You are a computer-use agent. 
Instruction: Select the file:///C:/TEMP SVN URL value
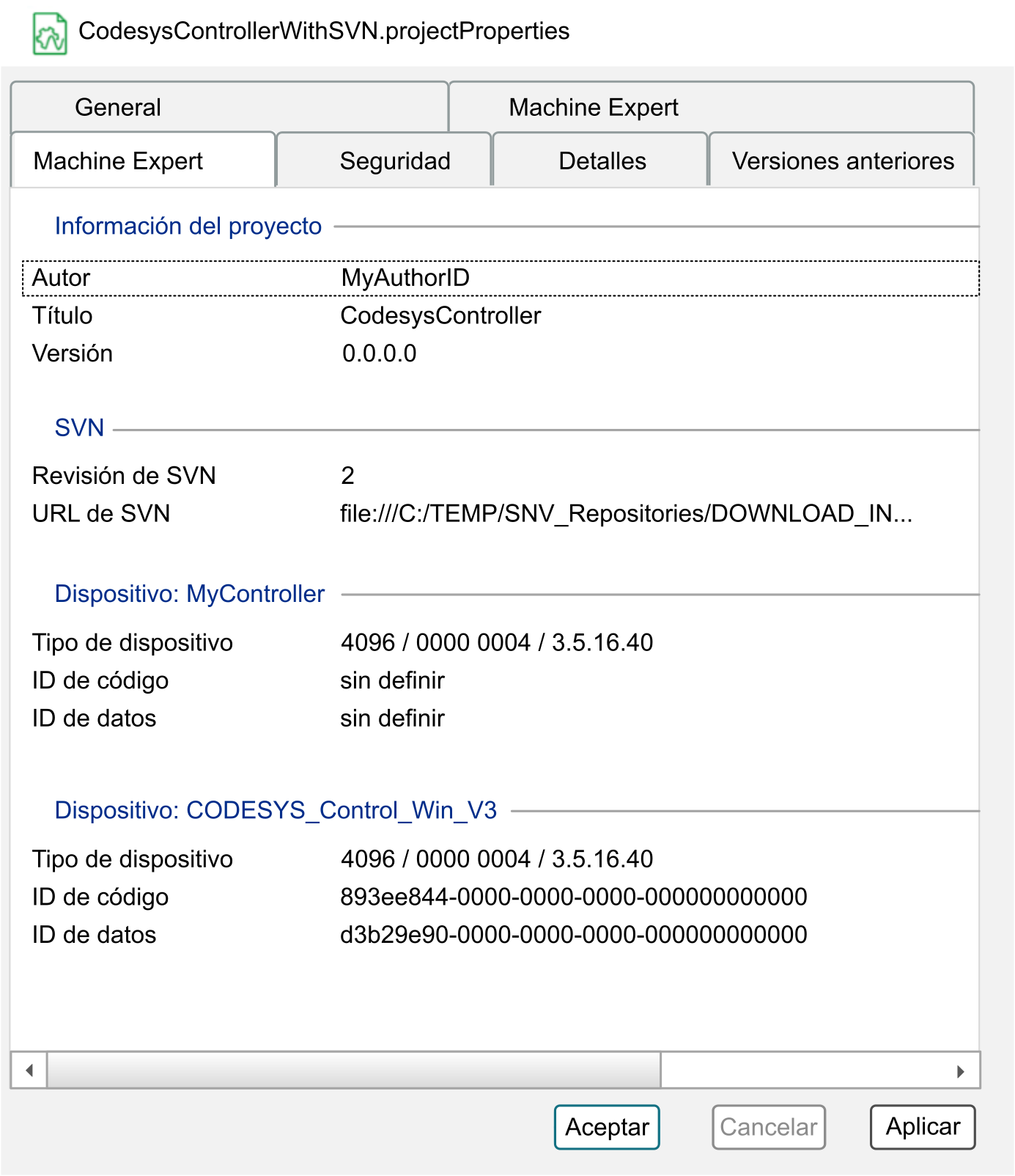click(626, 514)
